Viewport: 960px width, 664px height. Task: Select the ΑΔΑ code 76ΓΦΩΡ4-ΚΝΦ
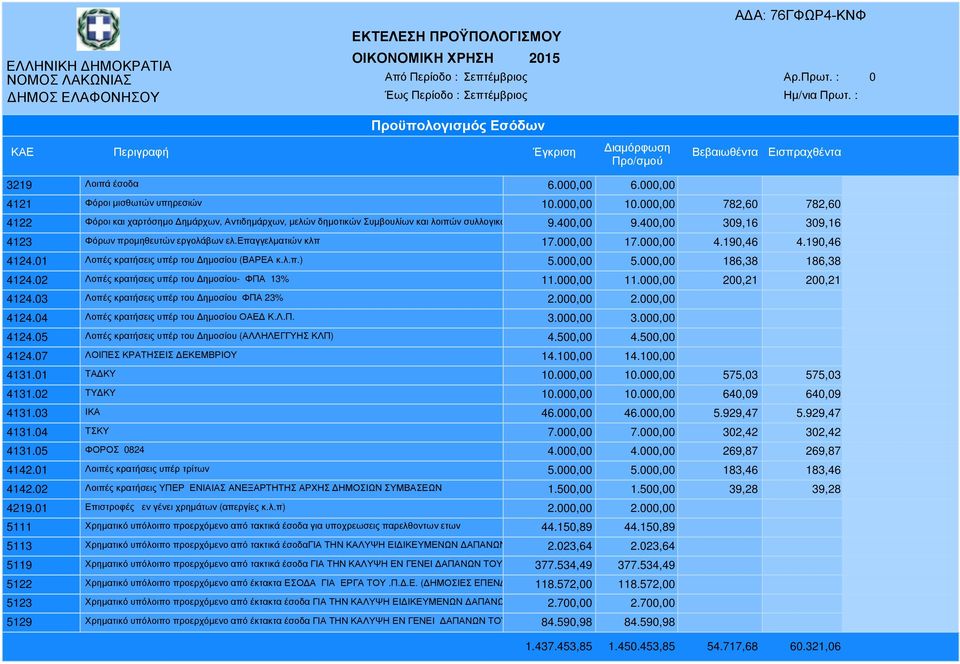point(817,16)
